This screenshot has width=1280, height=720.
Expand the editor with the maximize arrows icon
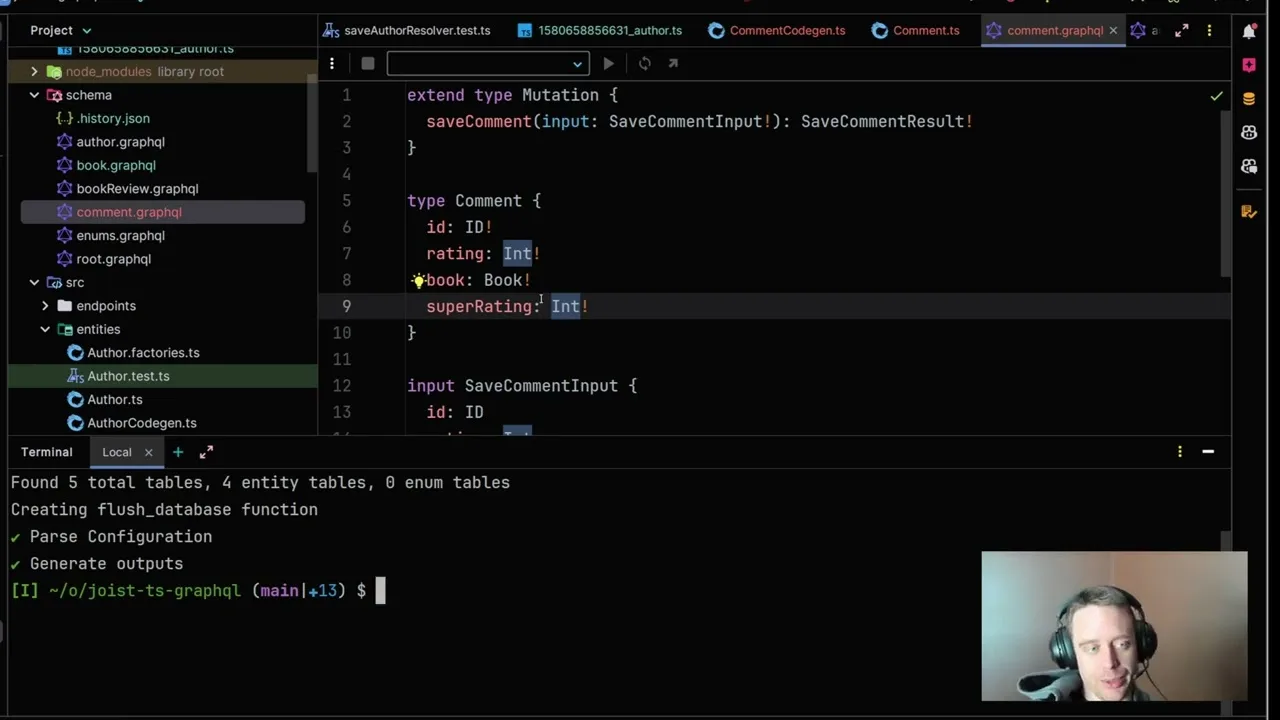click(1181, 31)
